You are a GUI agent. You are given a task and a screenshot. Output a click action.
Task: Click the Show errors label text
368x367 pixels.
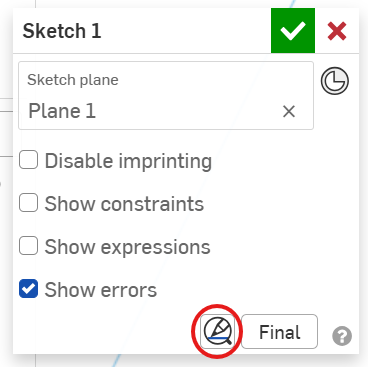(101, 290)
